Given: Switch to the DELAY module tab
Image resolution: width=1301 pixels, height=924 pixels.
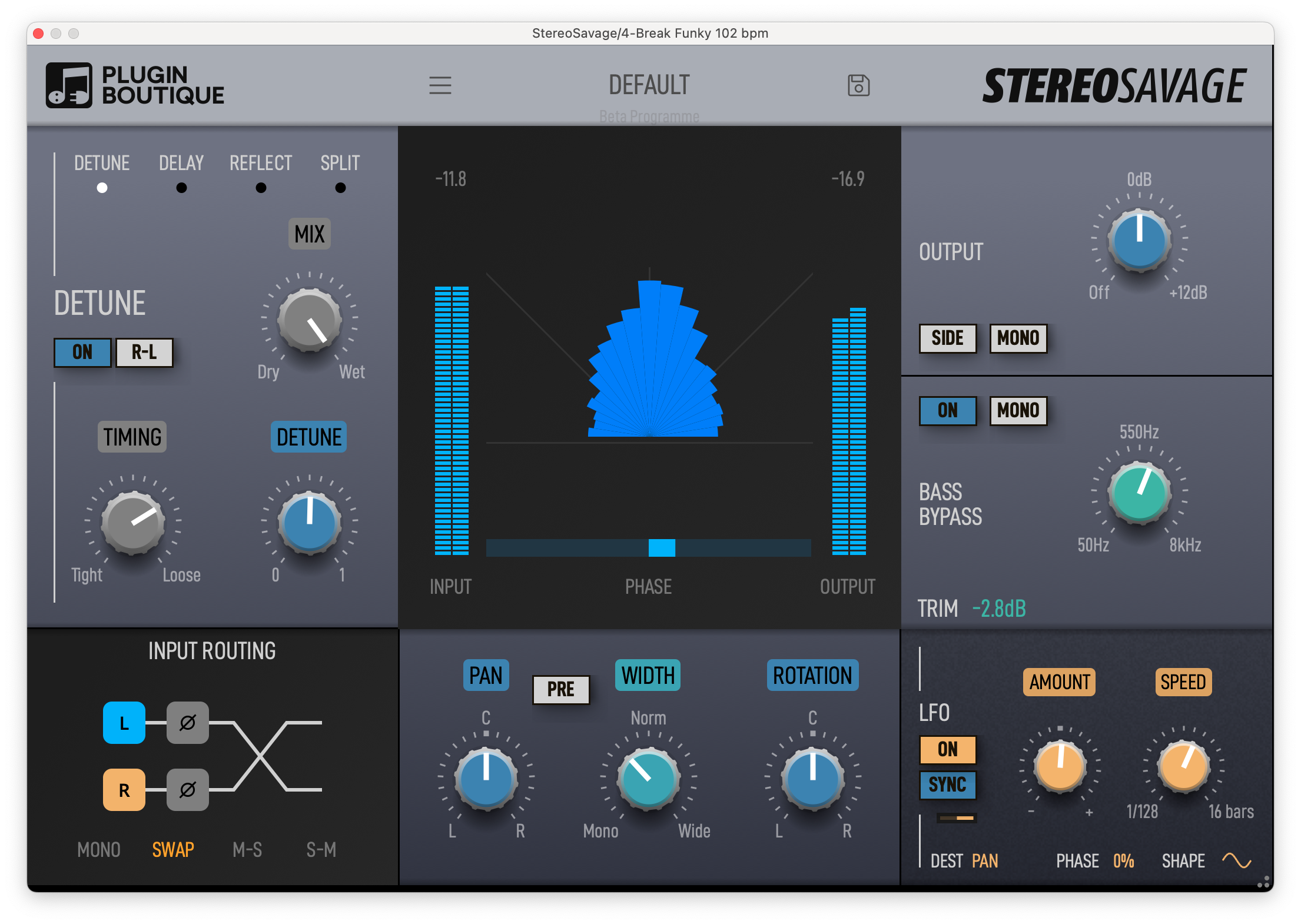Looking at the screenshot, I should point(180,163).
